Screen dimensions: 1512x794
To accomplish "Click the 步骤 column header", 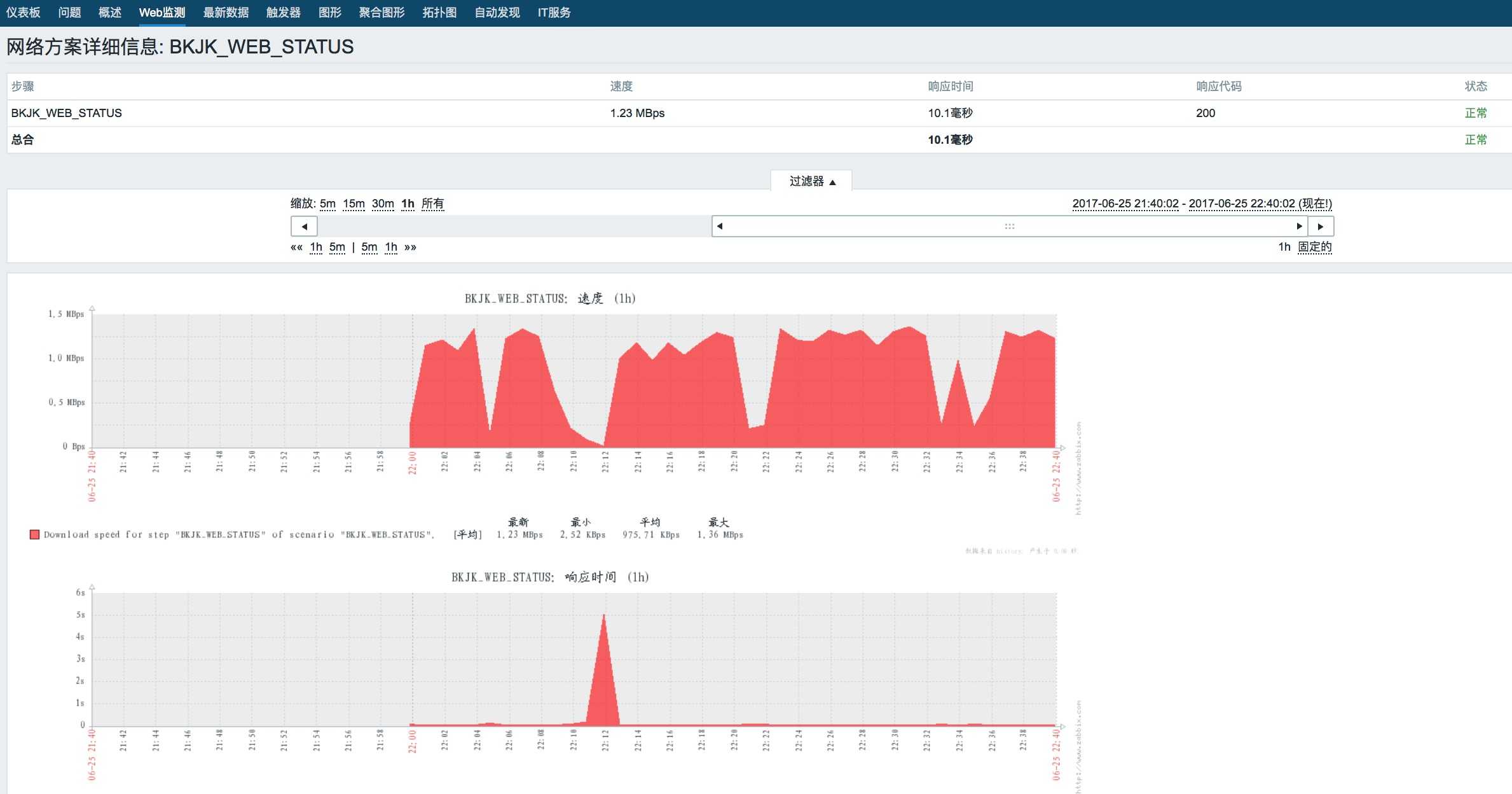I will (23, 87).
